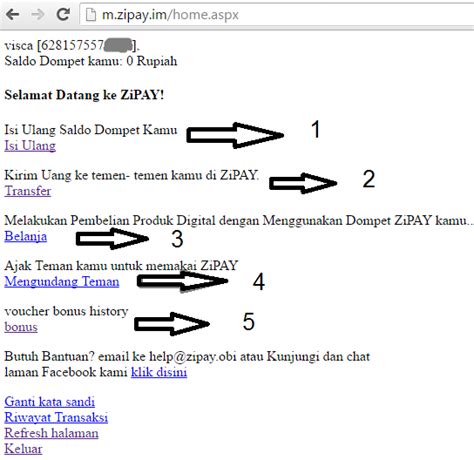Open the Riwayat Transaksi link
This screenshot has width=474, height=460.
[x=56, y=417]
